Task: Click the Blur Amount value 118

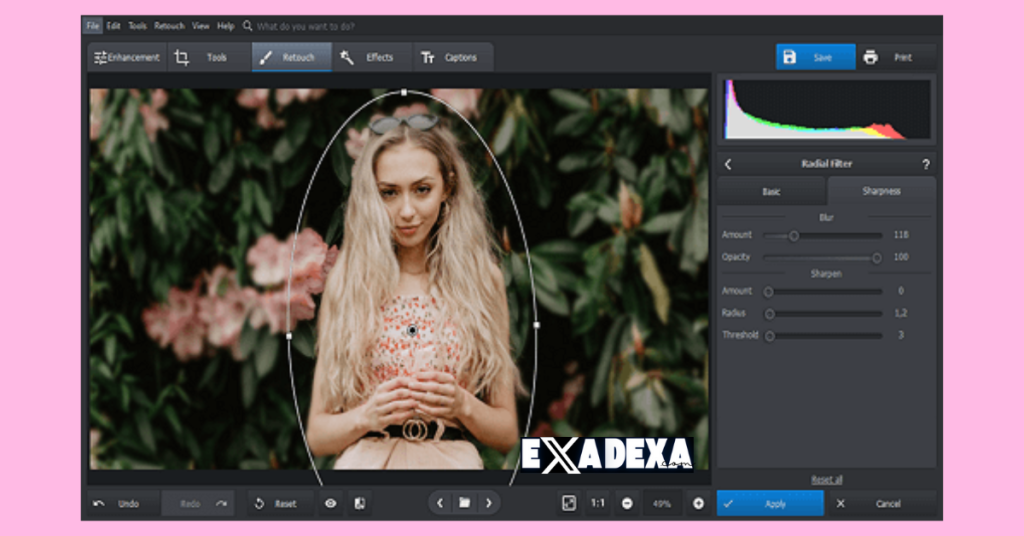Action: pos(901,234)
